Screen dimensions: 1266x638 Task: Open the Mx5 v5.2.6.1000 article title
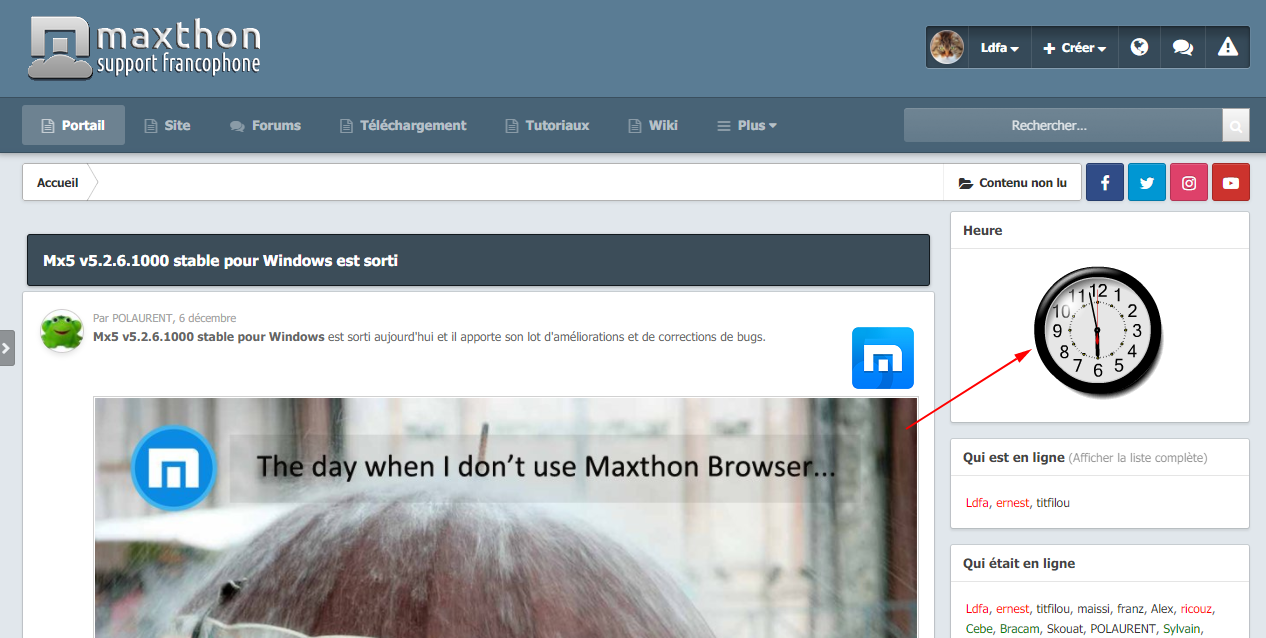click(x=220, y=261)
